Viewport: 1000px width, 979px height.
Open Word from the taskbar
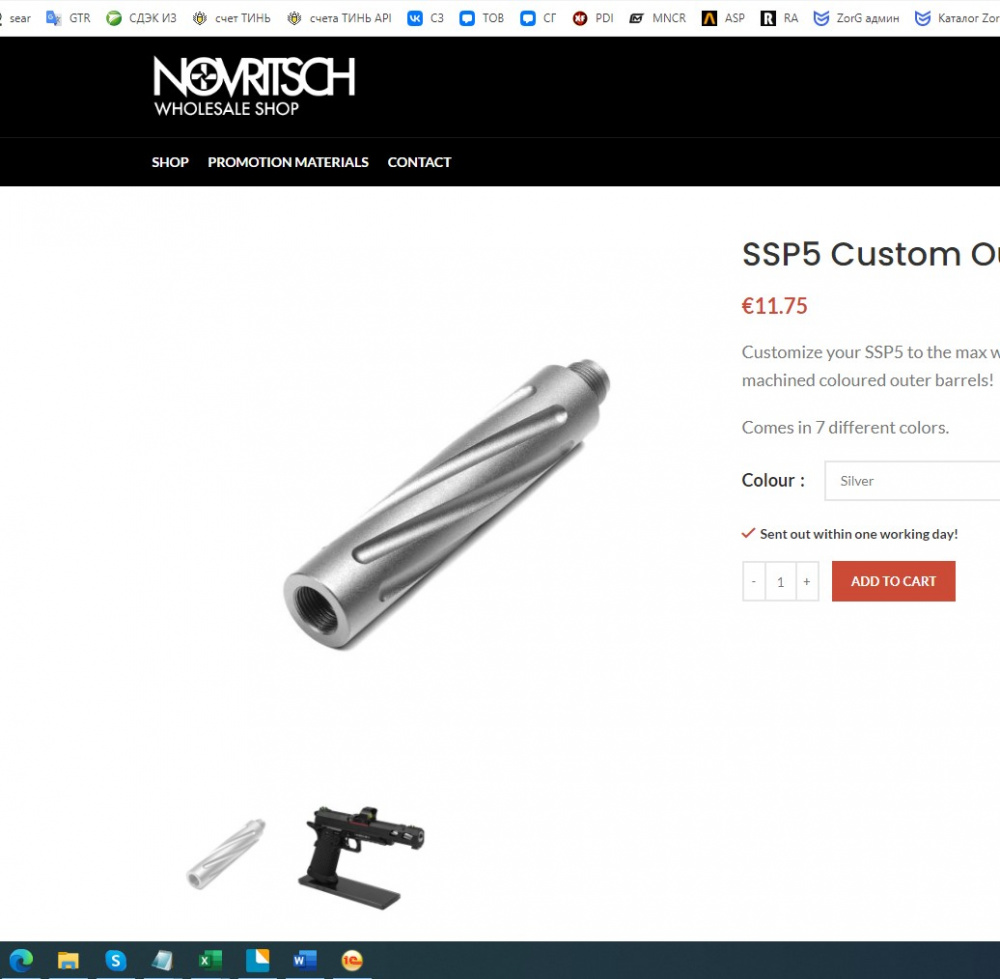click(x=304, y=960)
